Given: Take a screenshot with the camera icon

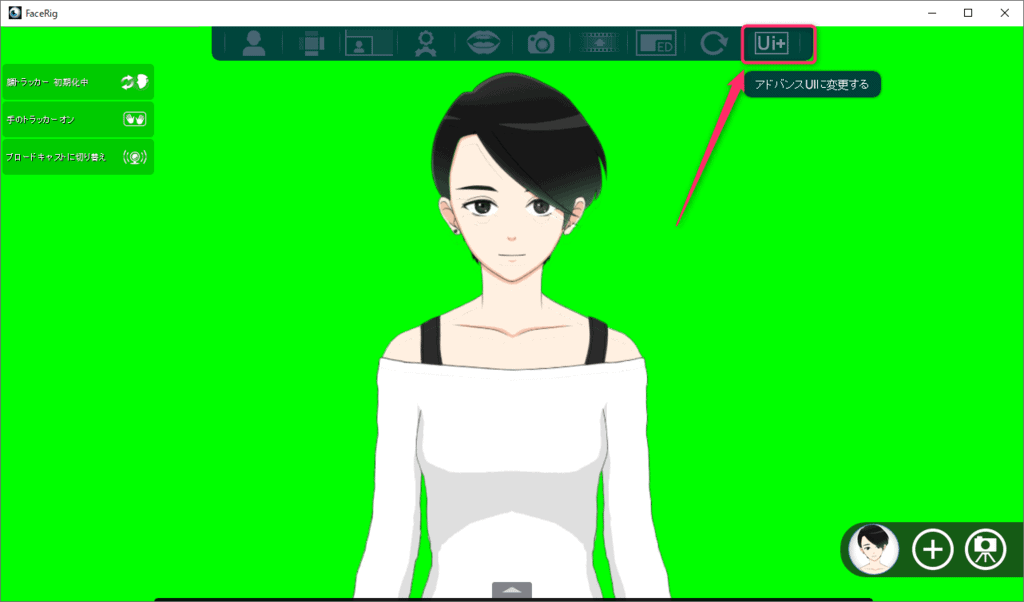Looking at the screenshot, I should click(541, 43).
